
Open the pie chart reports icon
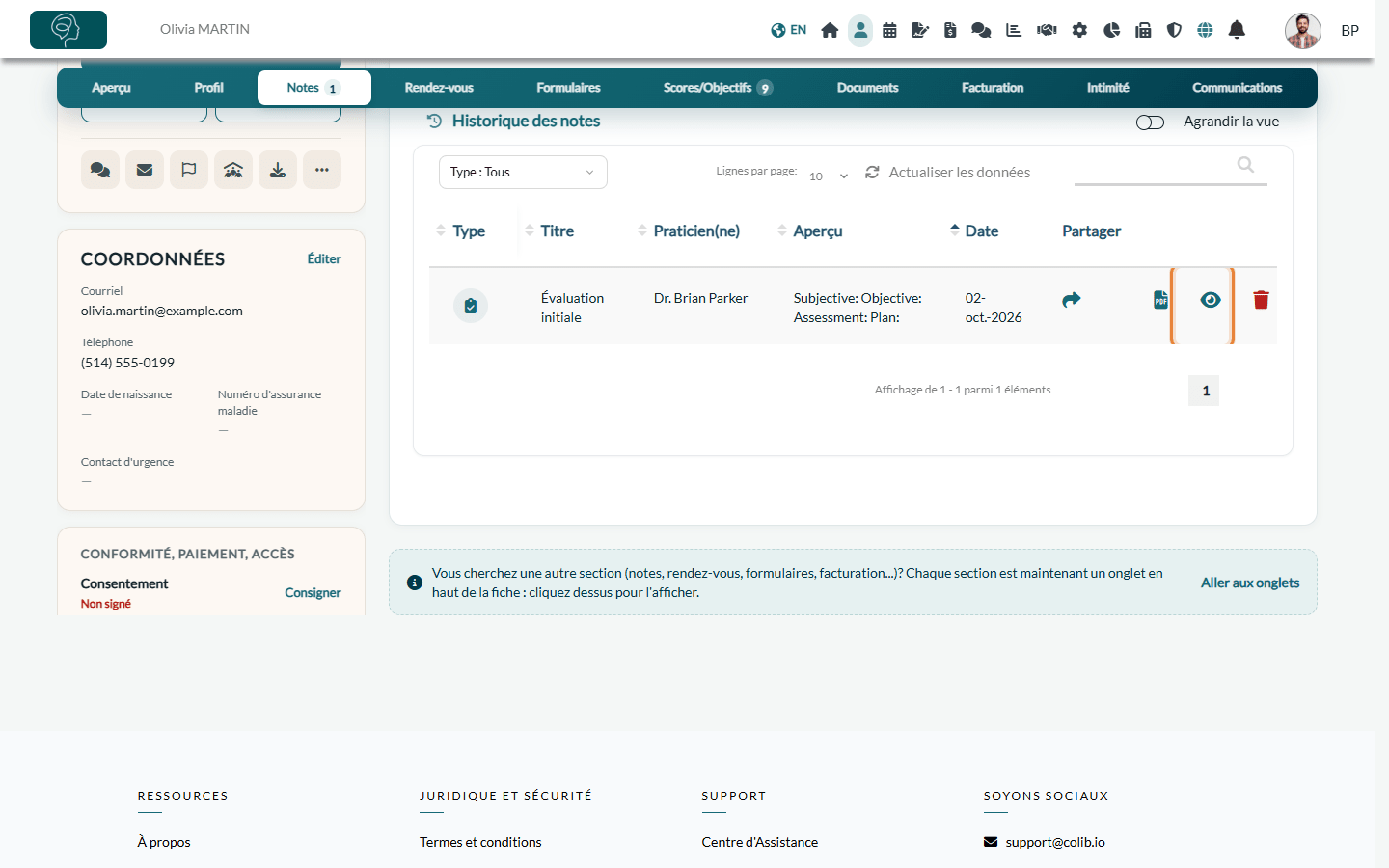pyautogui.click(x=1111, y=30)
